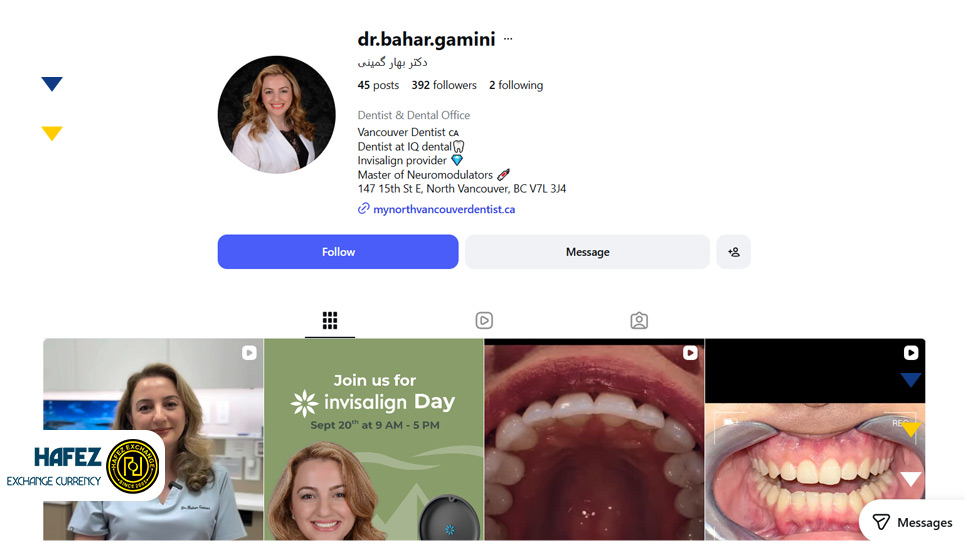Click the link icon before the website URL
This screenshot has width=967, height=550.
pyautogui.click(x=363, y=209)
